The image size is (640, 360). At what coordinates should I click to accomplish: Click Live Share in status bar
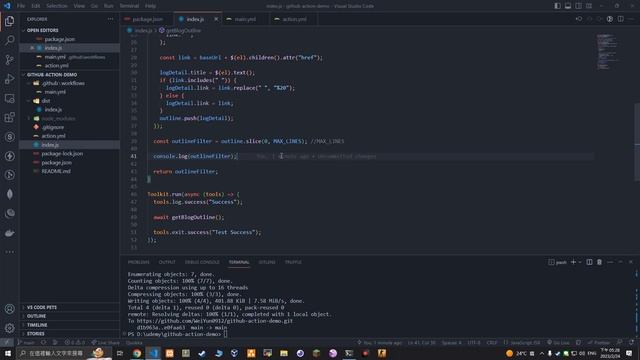[105, 342]
